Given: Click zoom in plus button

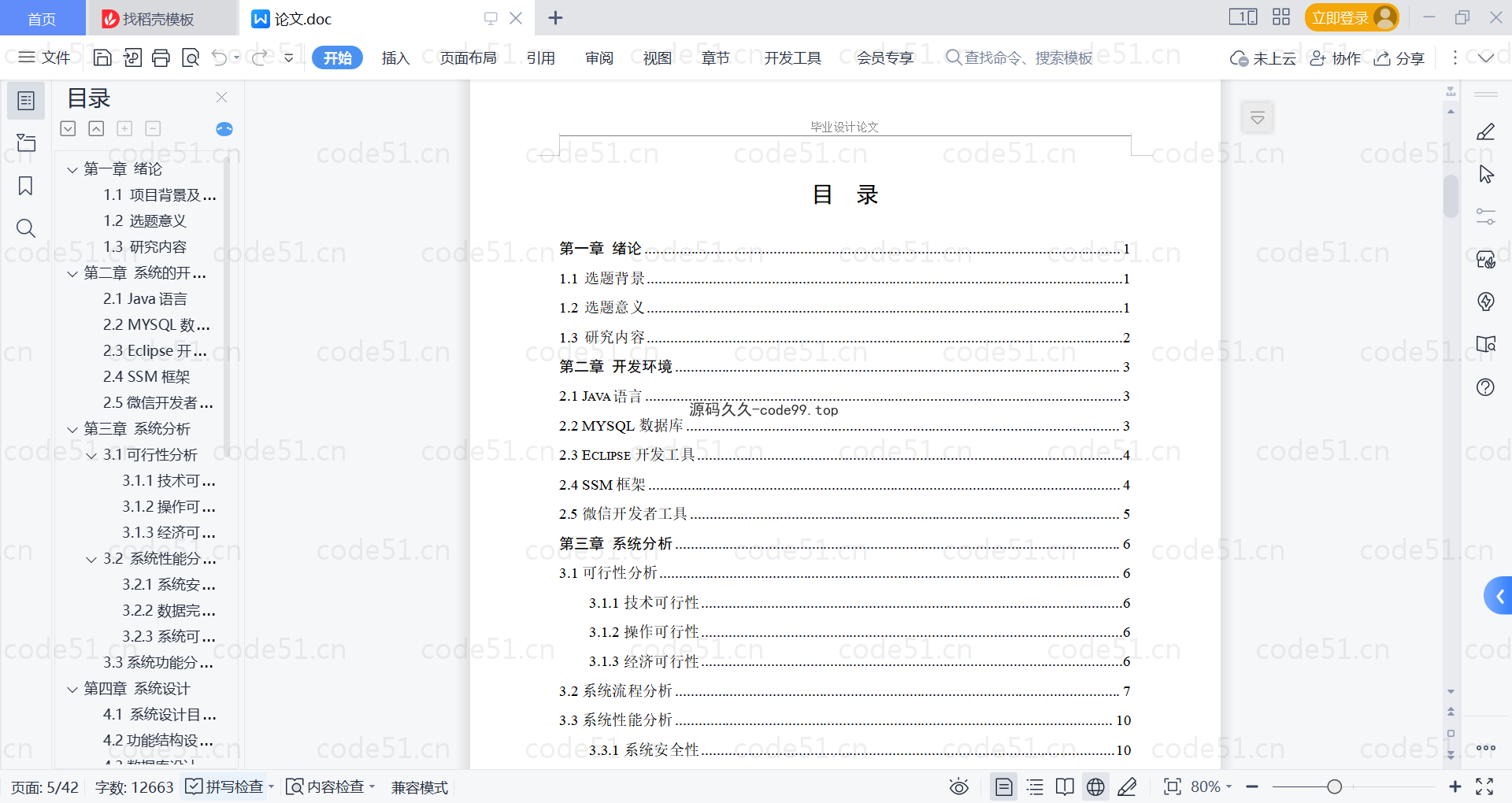Looking at the screenshot, I should [1455, 786].
